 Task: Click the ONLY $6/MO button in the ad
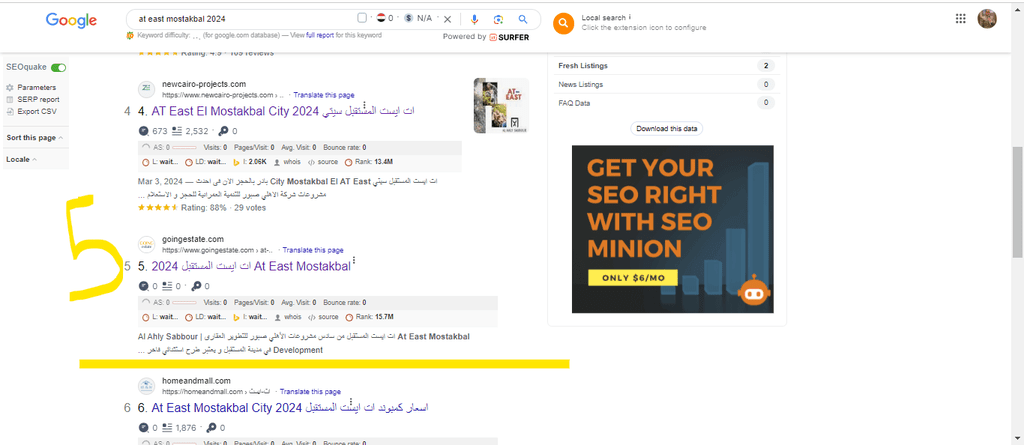point(633,278)
